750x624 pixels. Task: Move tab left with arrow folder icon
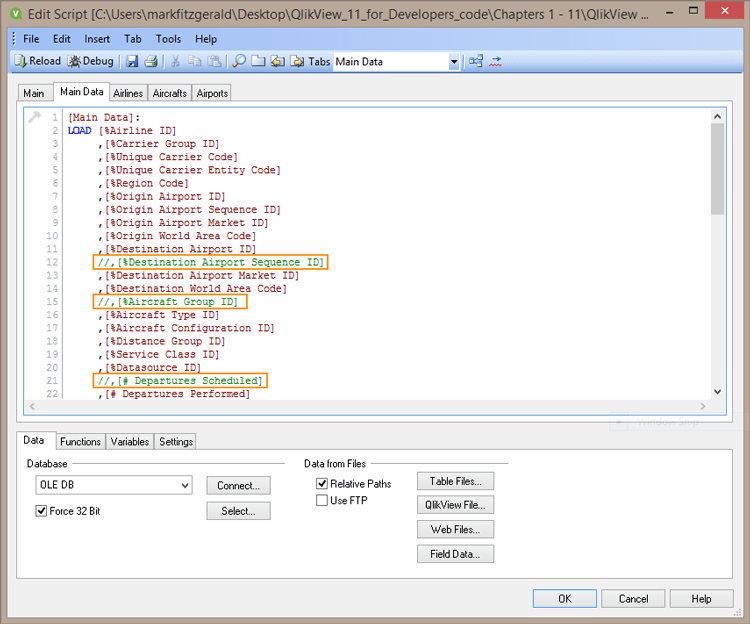click(278, 61)
